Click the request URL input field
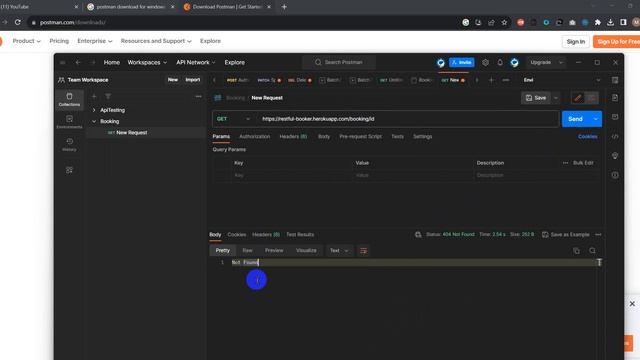640x360 pixels. coord(408,119)
